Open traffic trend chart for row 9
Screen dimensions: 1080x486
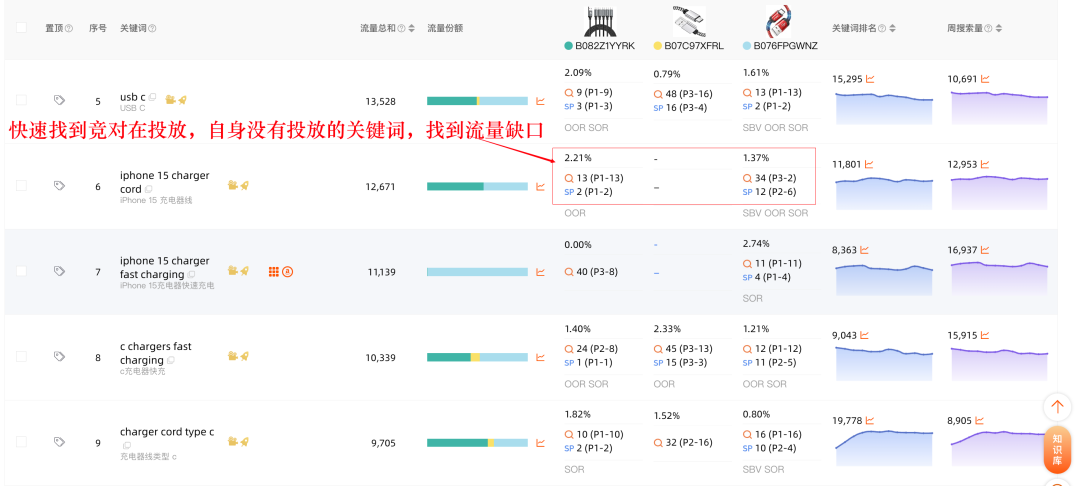click(x=541, y=443)
